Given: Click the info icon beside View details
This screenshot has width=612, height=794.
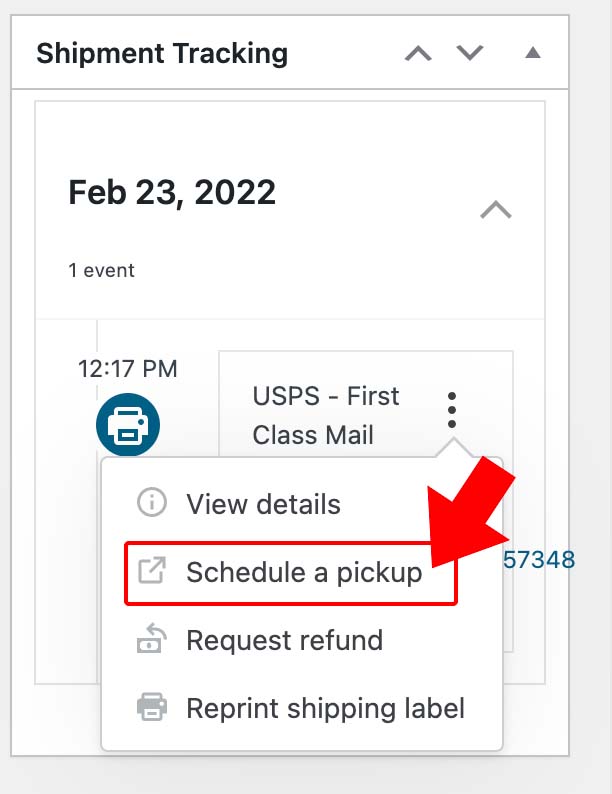Looking at the screenshot, I should point(152,502).
